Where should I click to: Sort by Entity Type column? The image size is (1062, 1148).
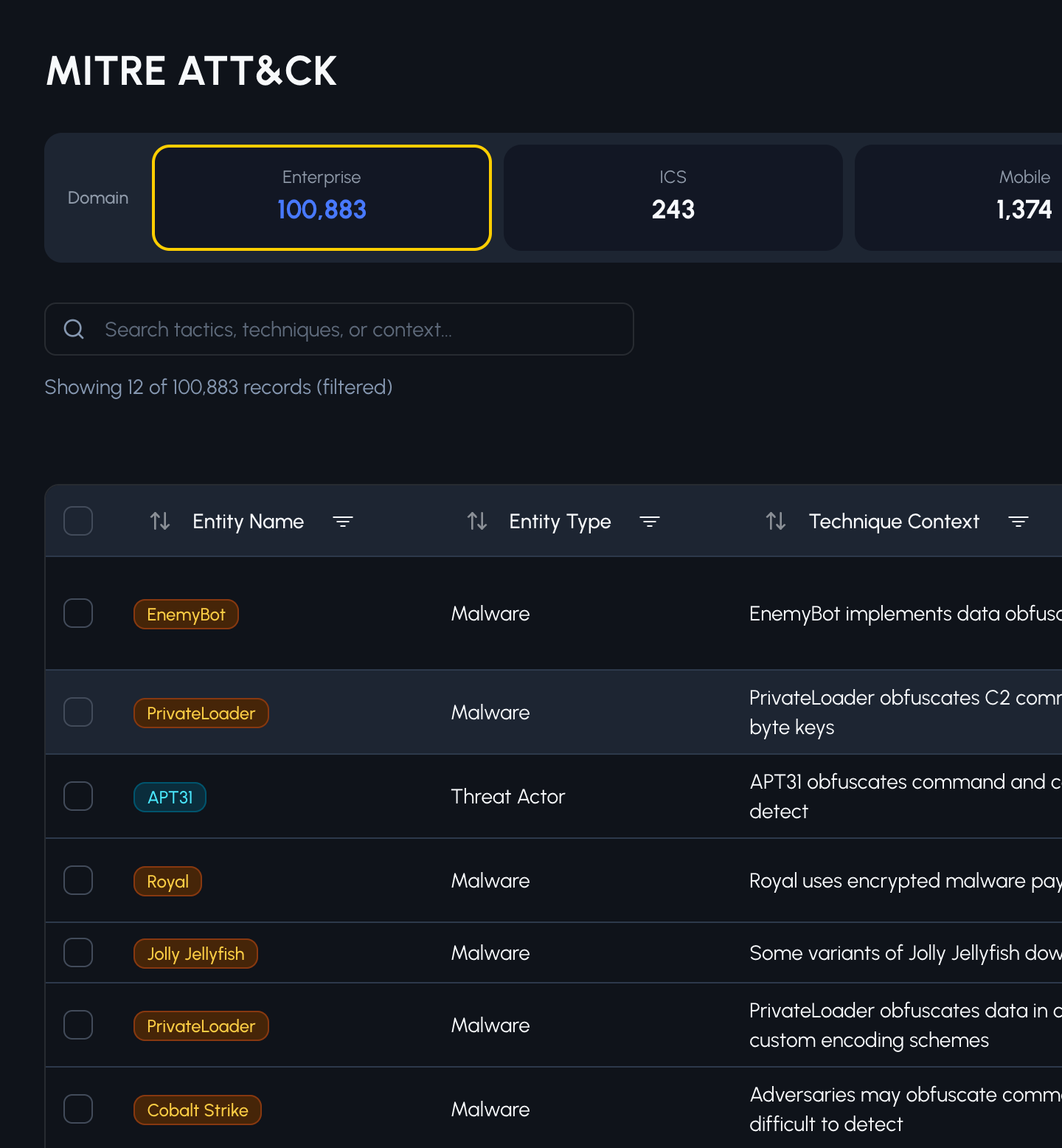pos(477,521)
